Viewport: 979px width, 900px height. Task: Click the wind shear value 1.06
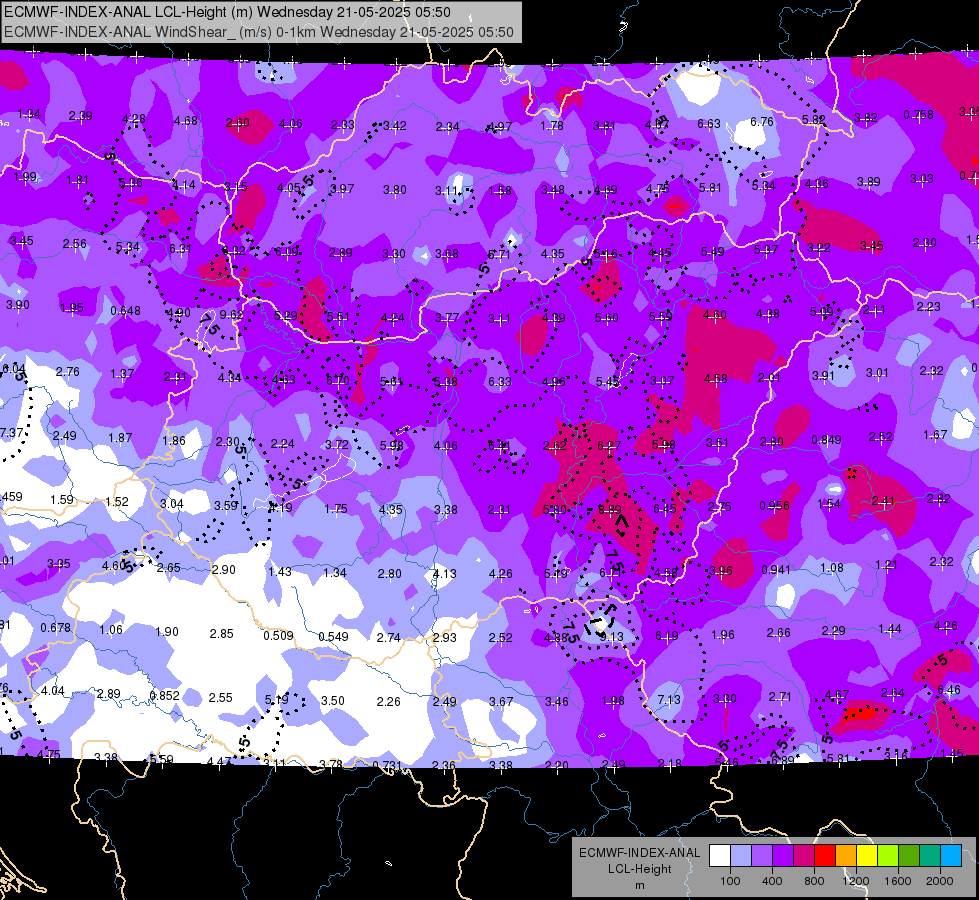pos(111,630)
